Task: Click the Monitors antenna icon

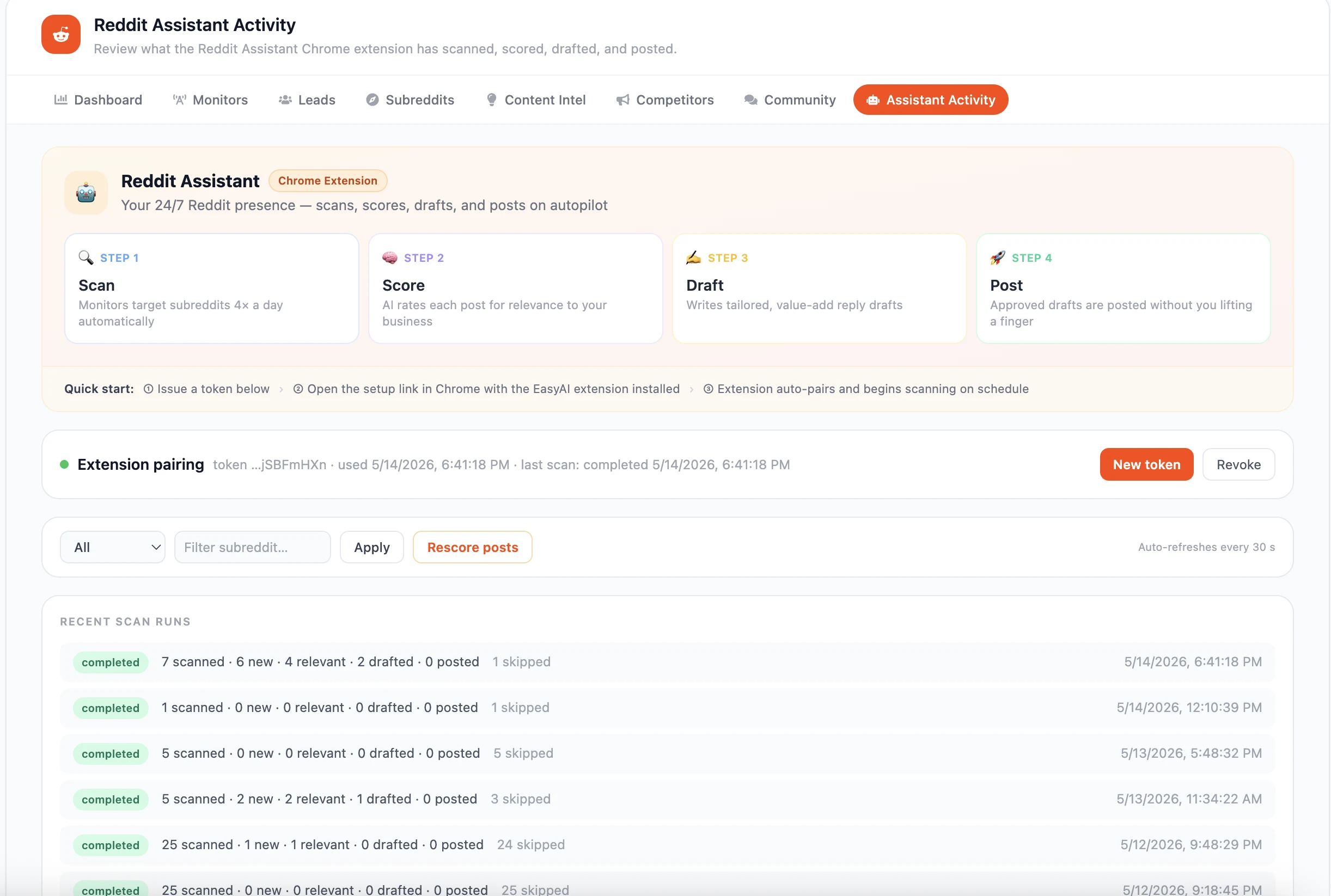Action: [x=180, y=100]
